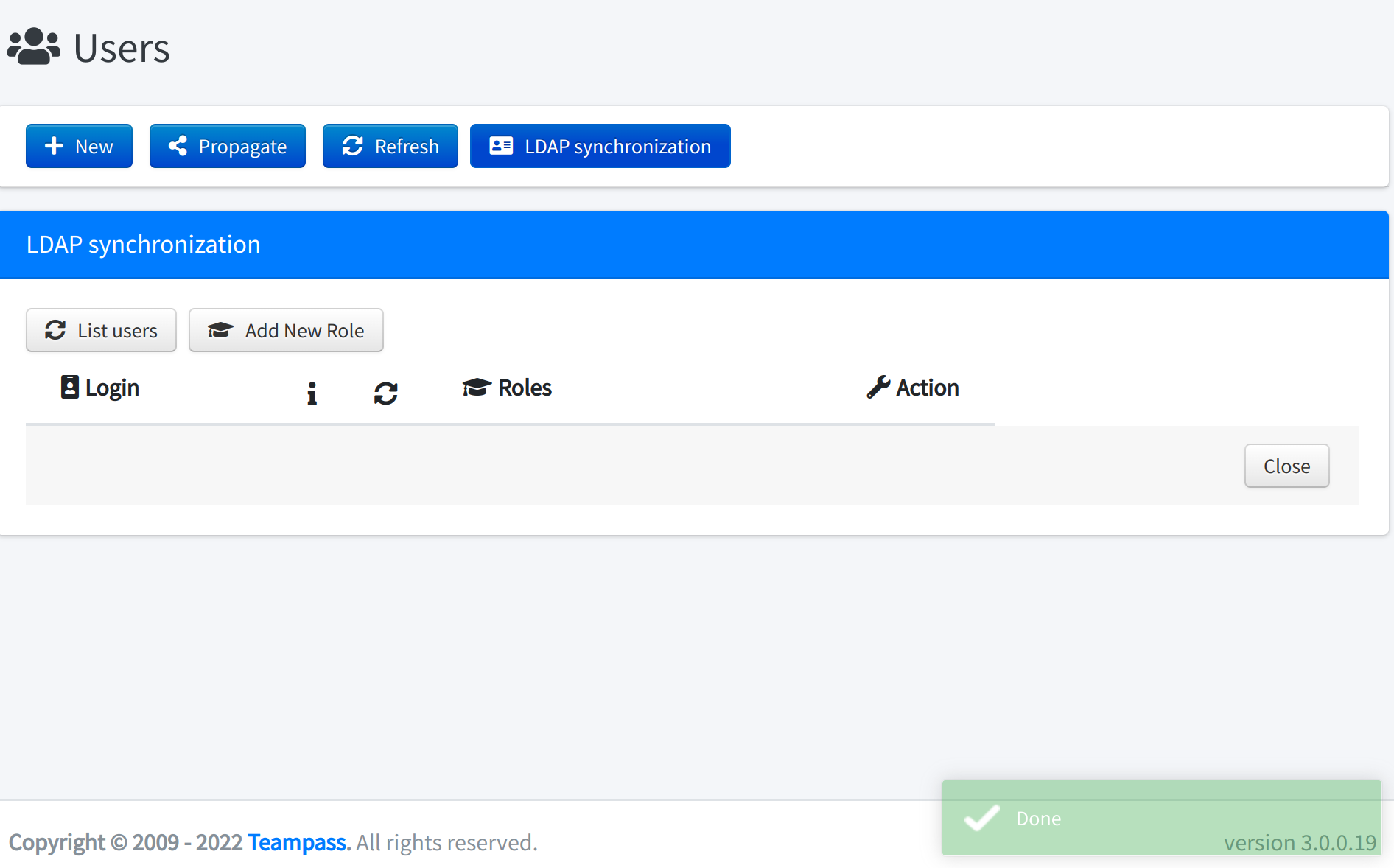Click the refresh icon on List users button

point(56,330)
